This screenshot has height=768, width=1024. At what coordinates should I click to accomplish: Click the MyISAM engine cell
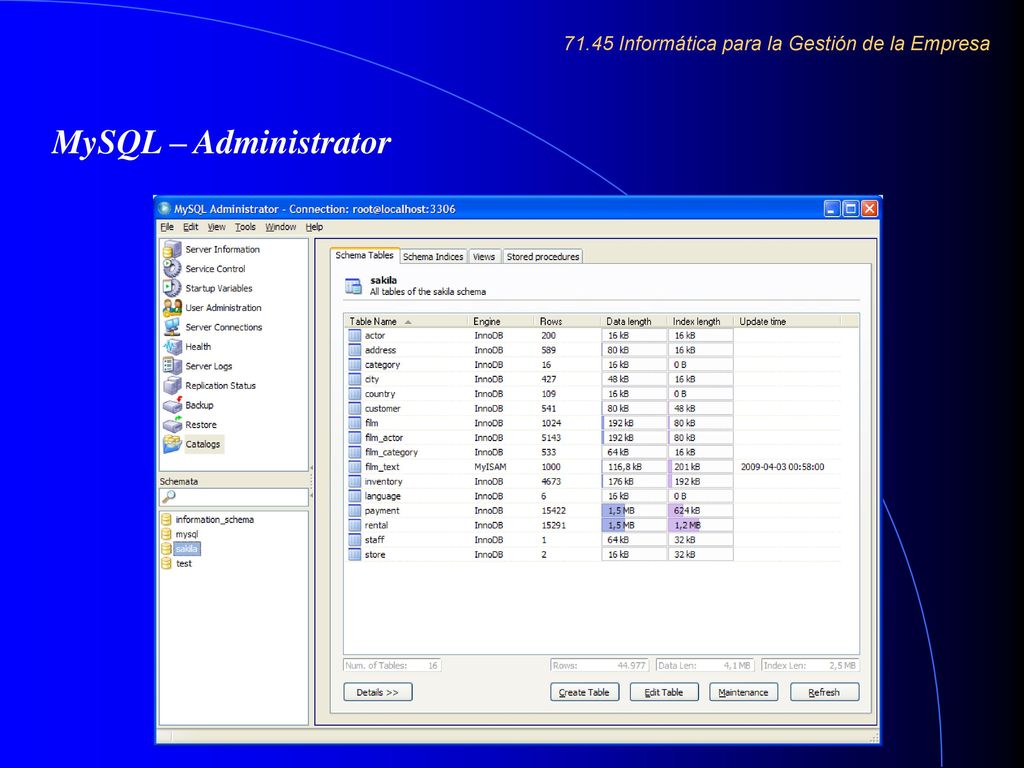pyautogui.click(x=490, y=467)
